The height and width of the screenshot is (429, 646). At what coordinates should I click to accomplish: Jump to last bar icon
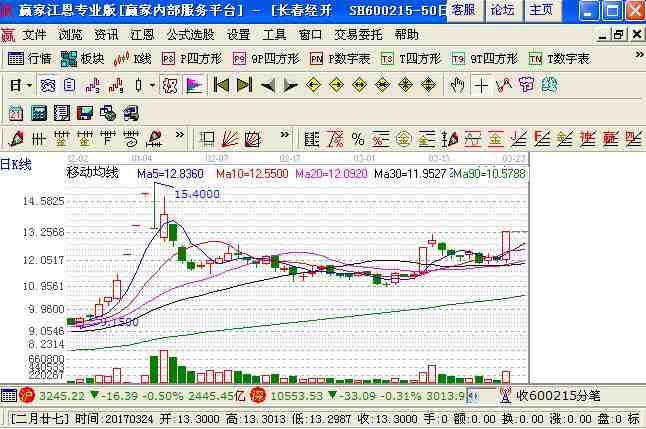coord(244,85)
